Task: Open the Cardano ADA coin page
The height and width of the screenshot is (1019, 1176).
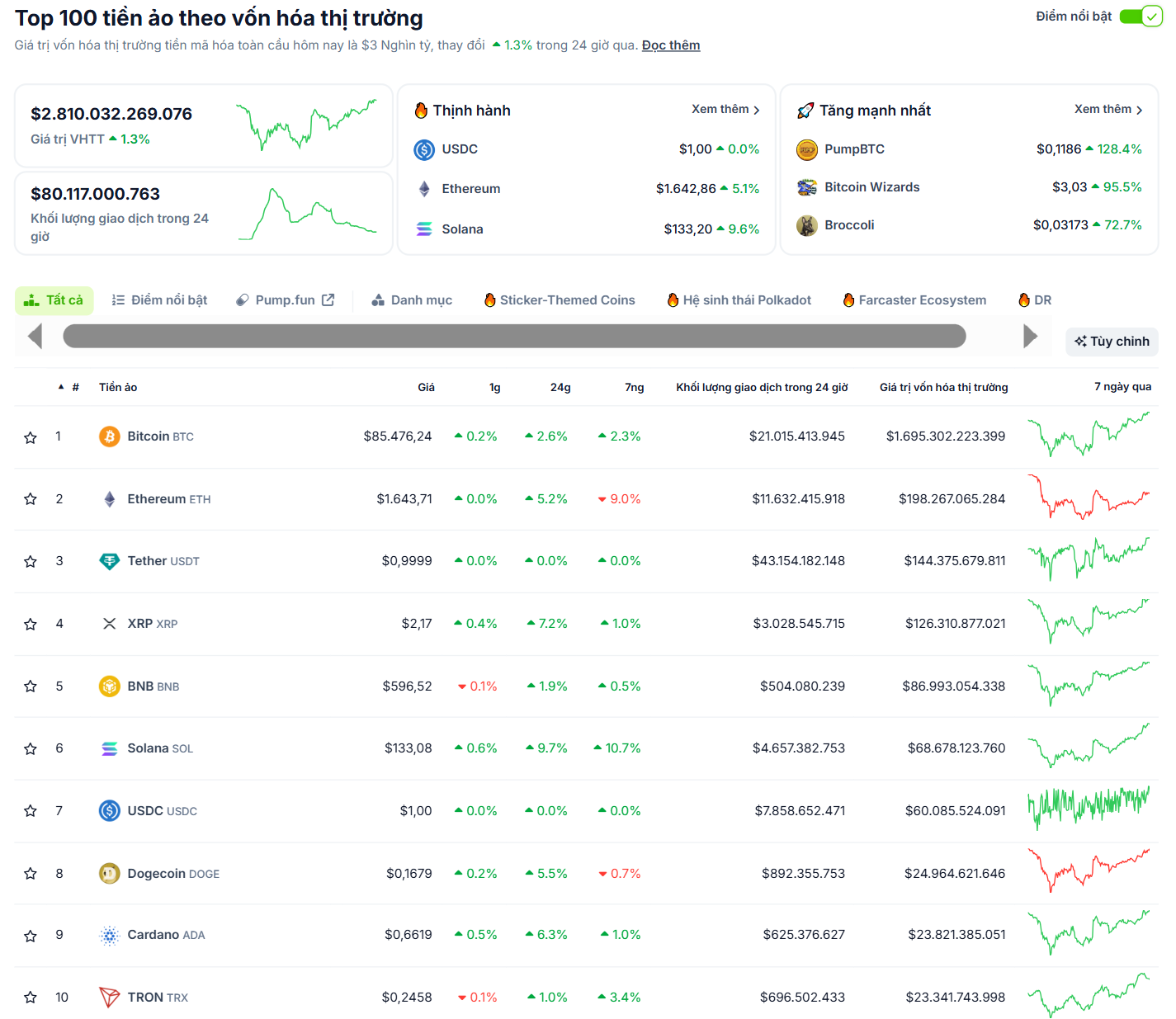Action: [166, 935]
